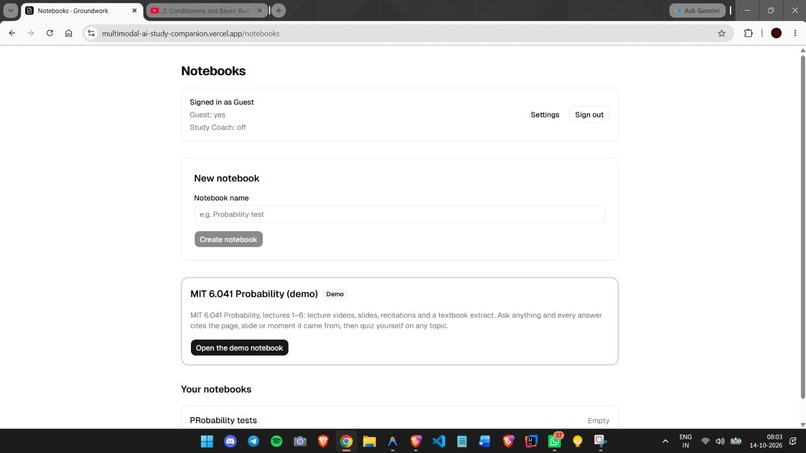This screenshot has height=453, width=806.
Task: Expand the tab search dropdown
Action: point(10,10)
